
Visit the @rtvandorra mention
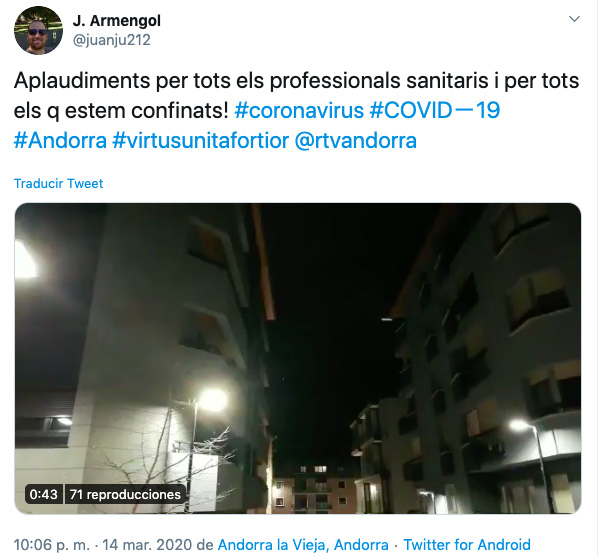coord(356,140)
